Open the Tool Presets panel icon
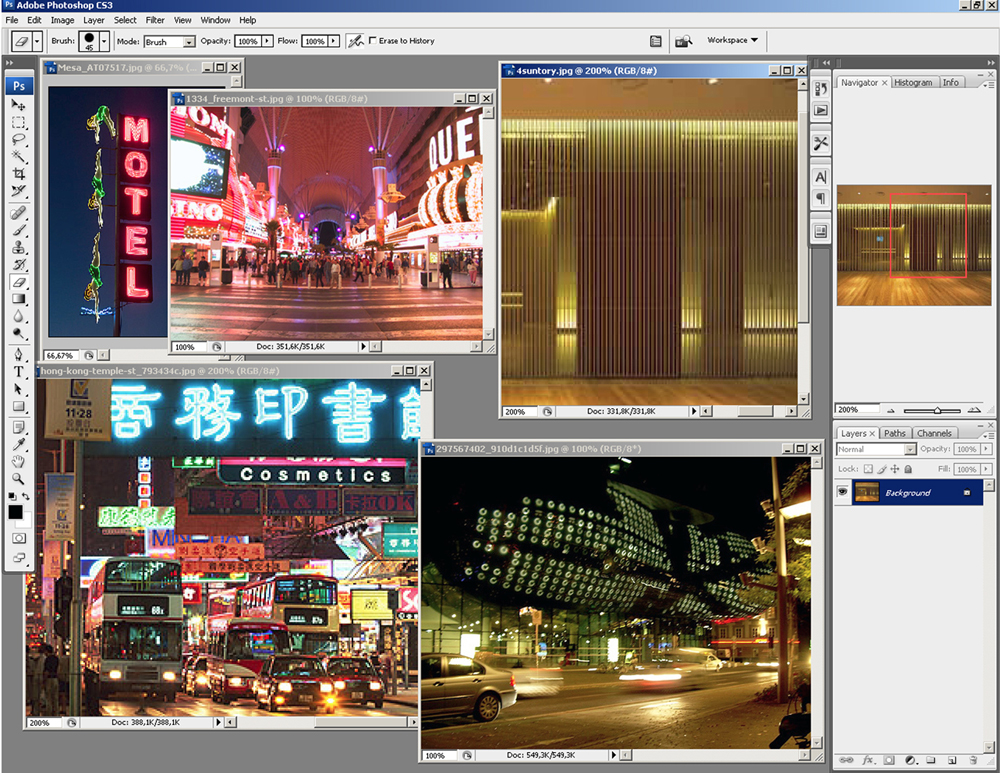 tap(821, 144)
